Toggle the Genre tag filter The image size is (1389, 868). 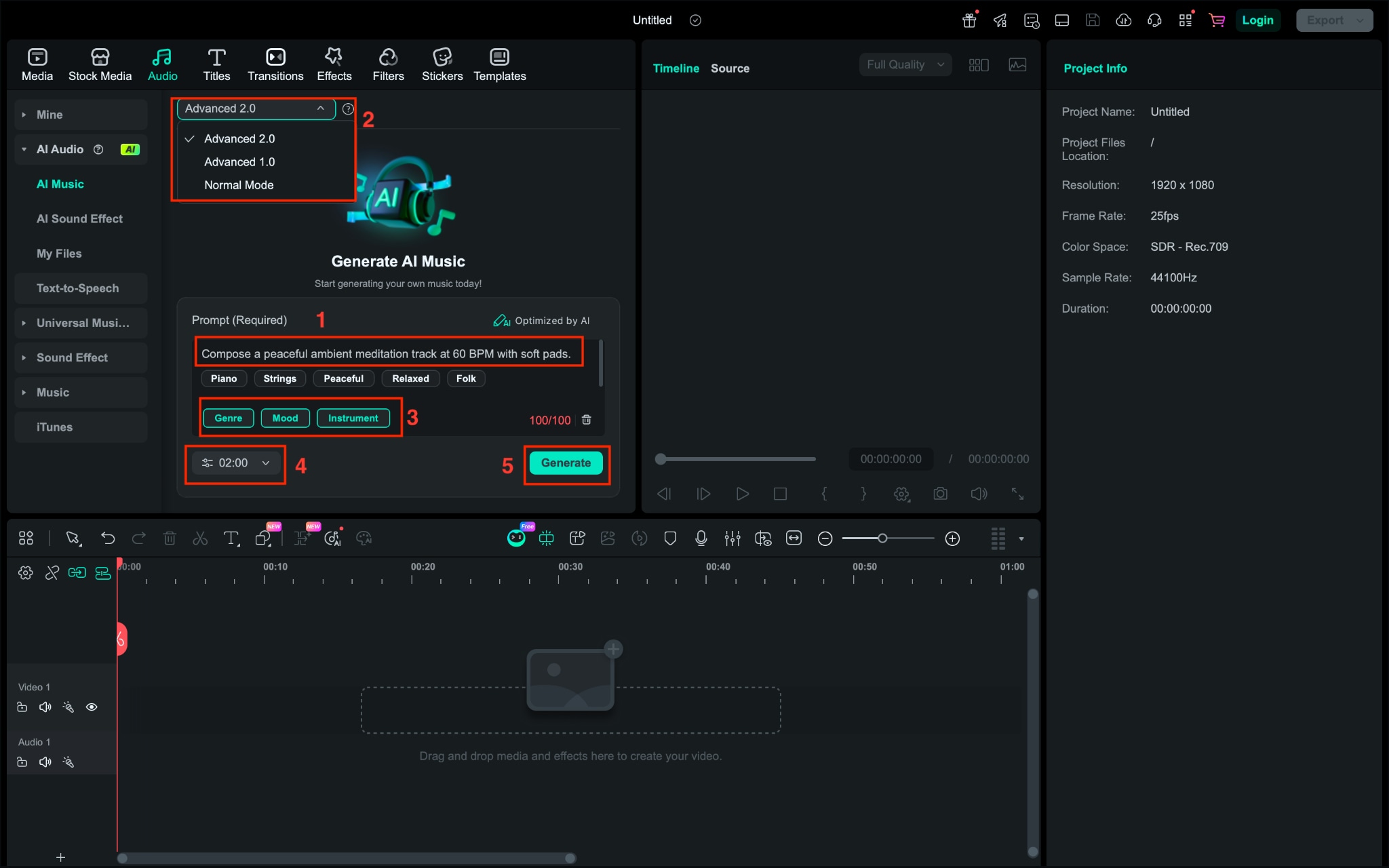(229, 418)
